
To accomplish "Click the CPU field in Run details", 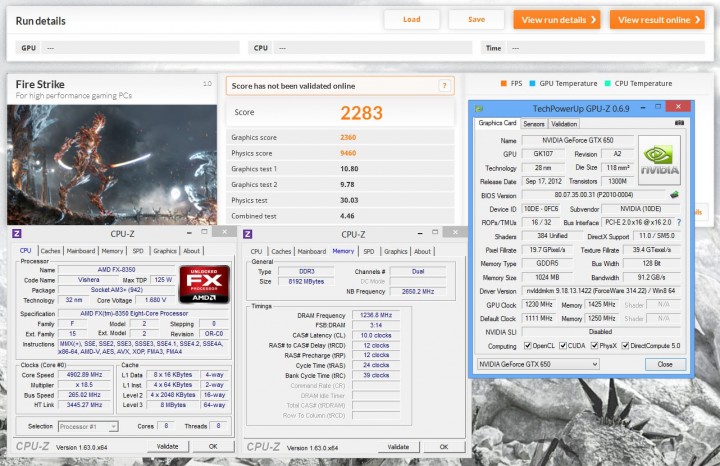I will click(x=373, y=48).
